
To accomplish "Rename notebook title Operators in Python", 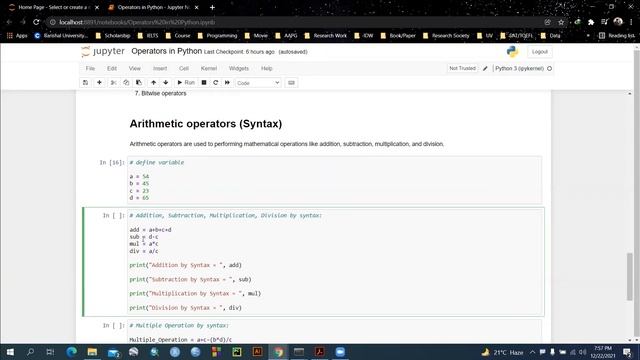I will pyautogui.click(x=167, y=51).
